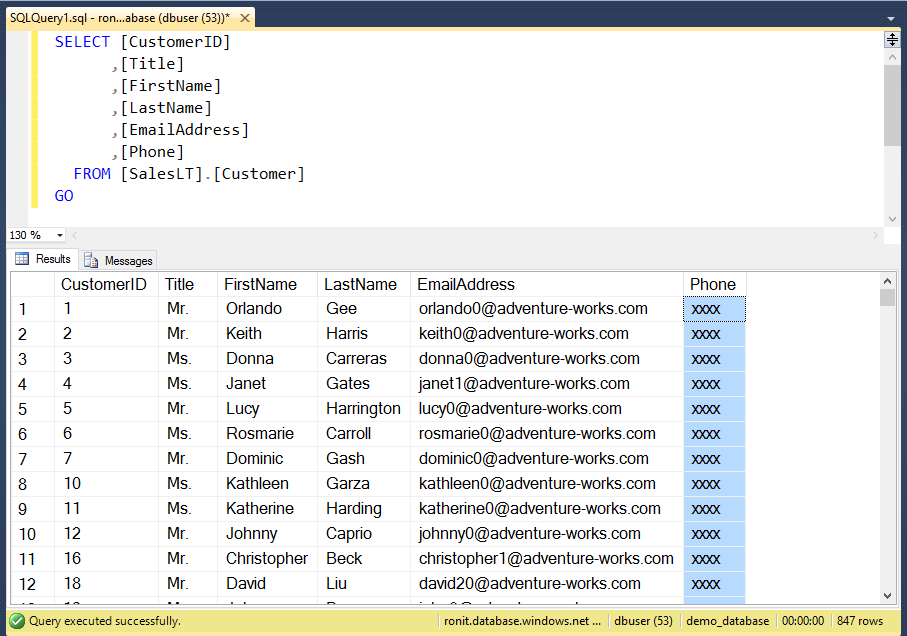
Task: Click the Results grid tab icon
Action: (22, 259)
